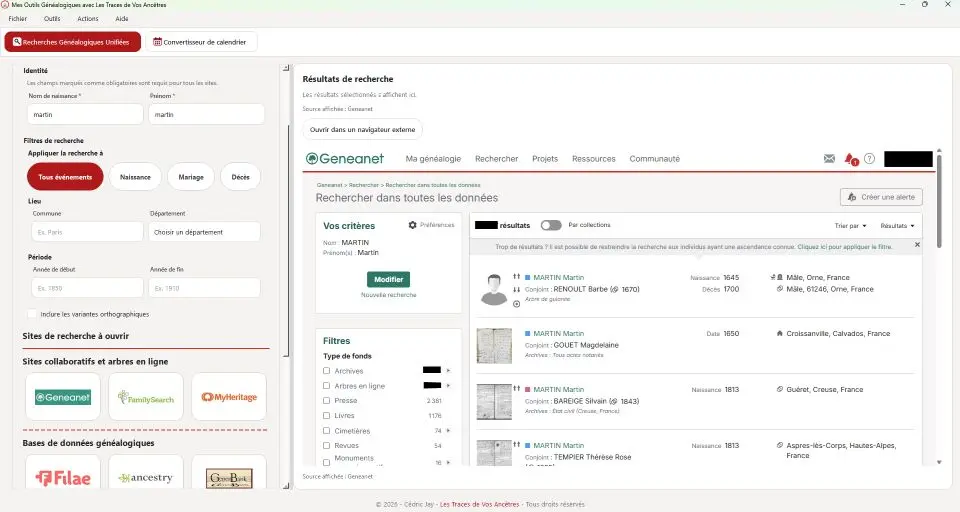Open the Trier par dropdown
Image resolution: width=960 pixels, height=512 pixels.
tap(850, 226)
